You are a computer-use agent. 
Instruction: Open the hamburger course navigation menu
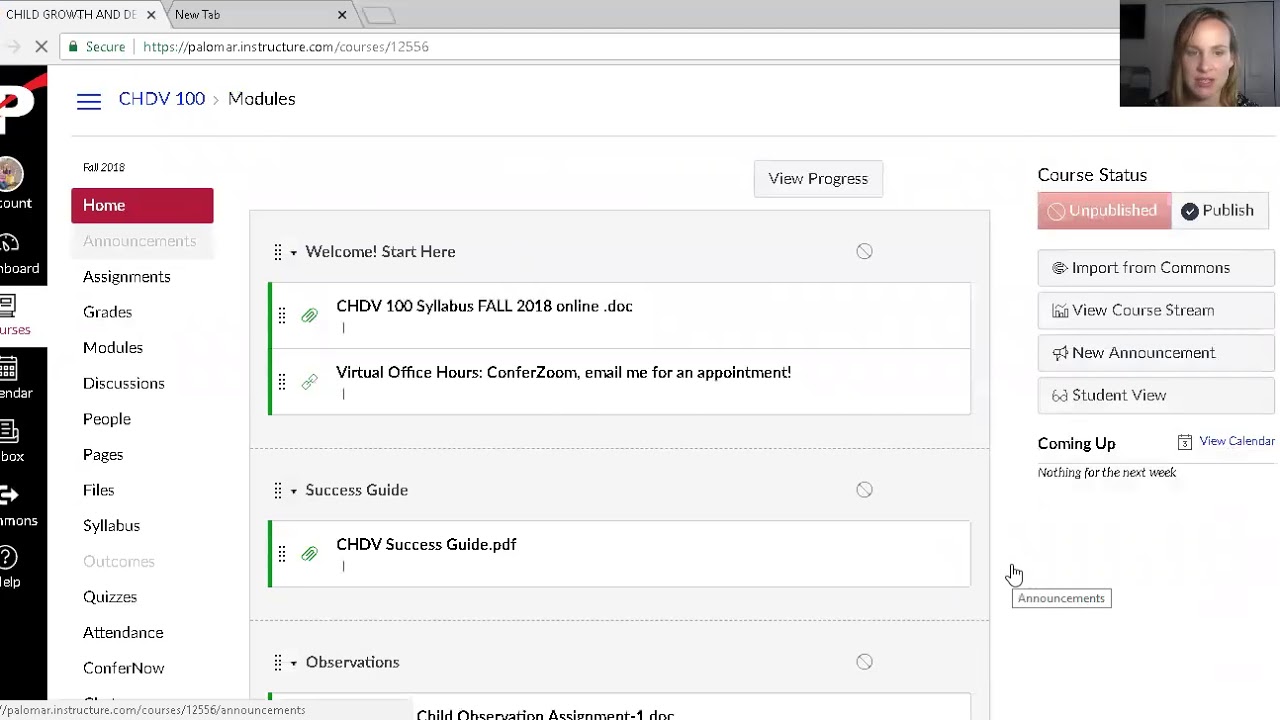(x=89, y=100)
